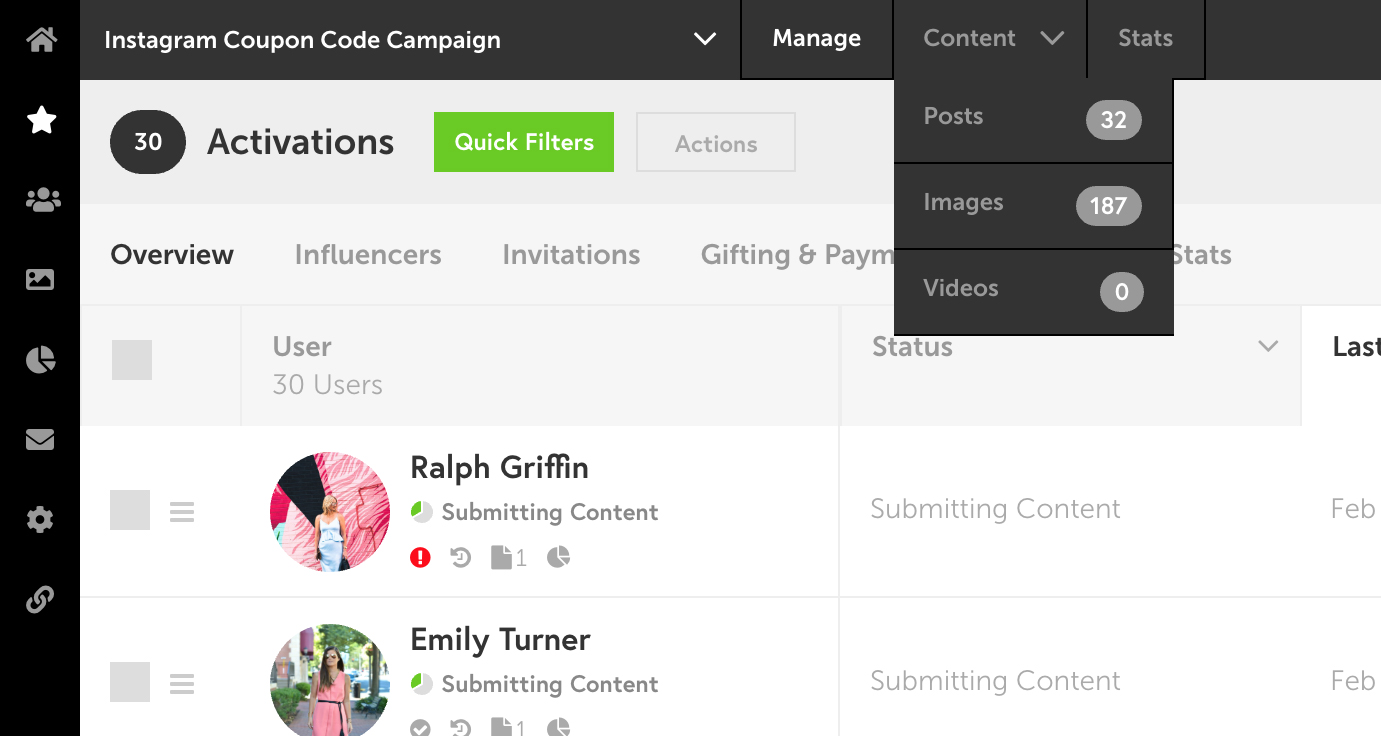Check Ralph Griffin's row checkbox

(130, 510)
